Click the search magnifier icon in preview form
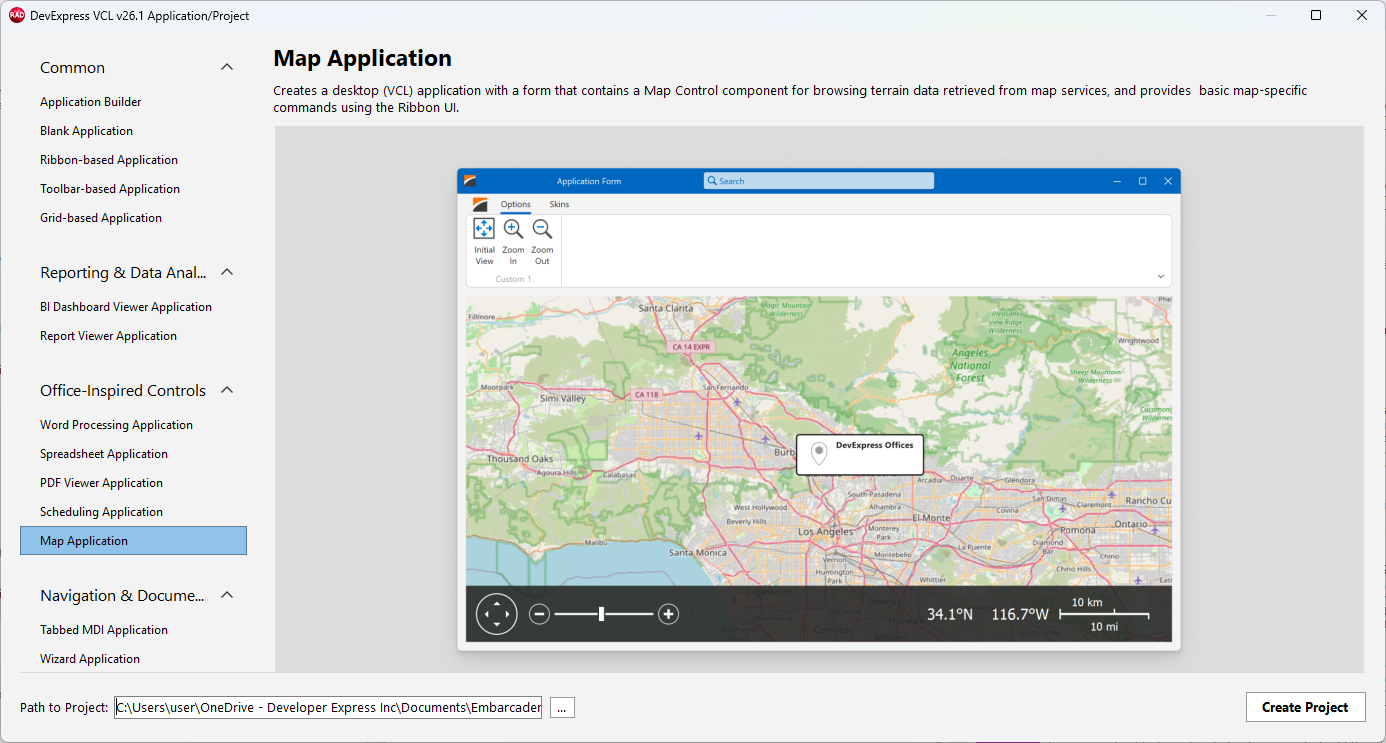The image size is (1386, 743). coord(712,181)
